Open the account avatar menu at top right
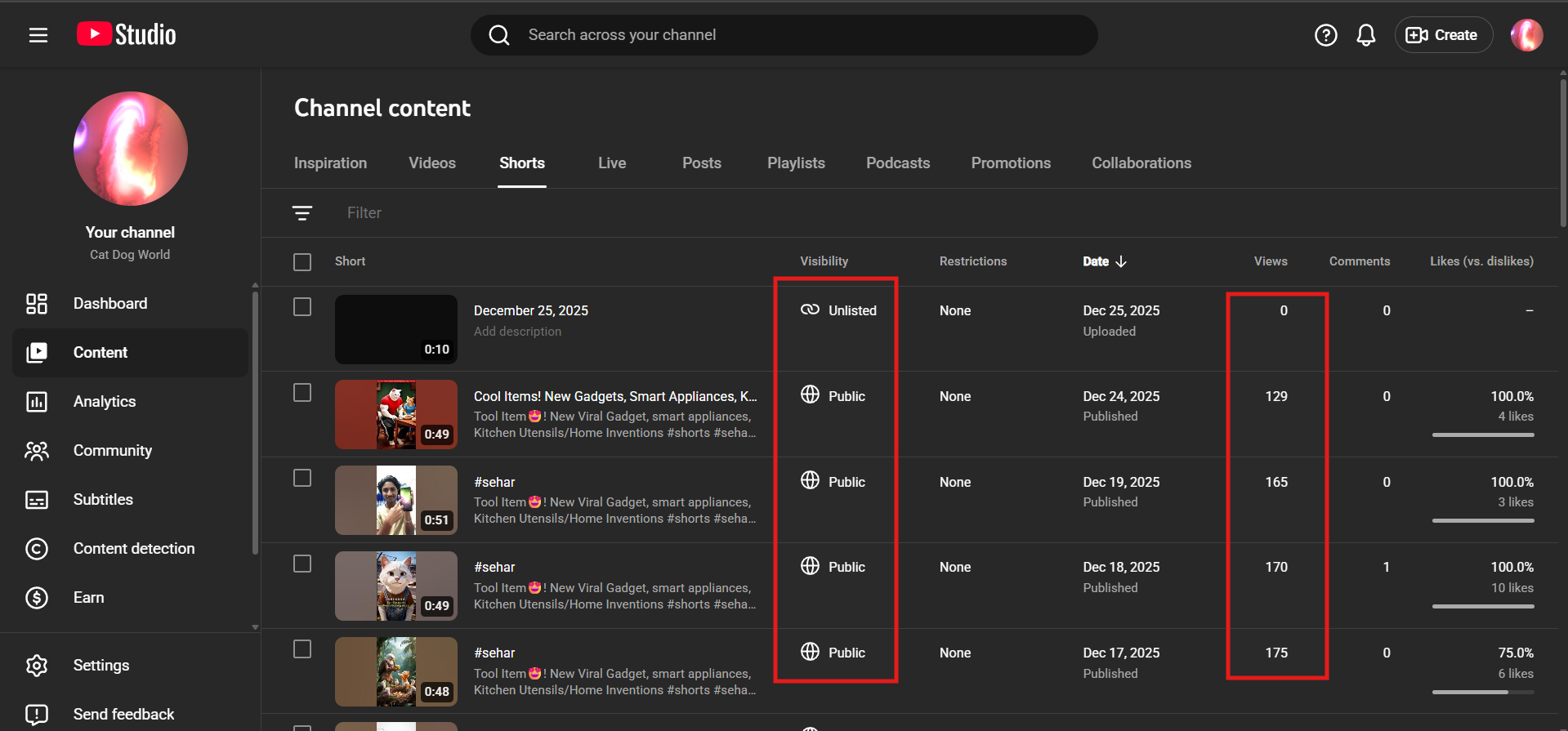The image size is (1568, 731). [x=1526, y=35]
